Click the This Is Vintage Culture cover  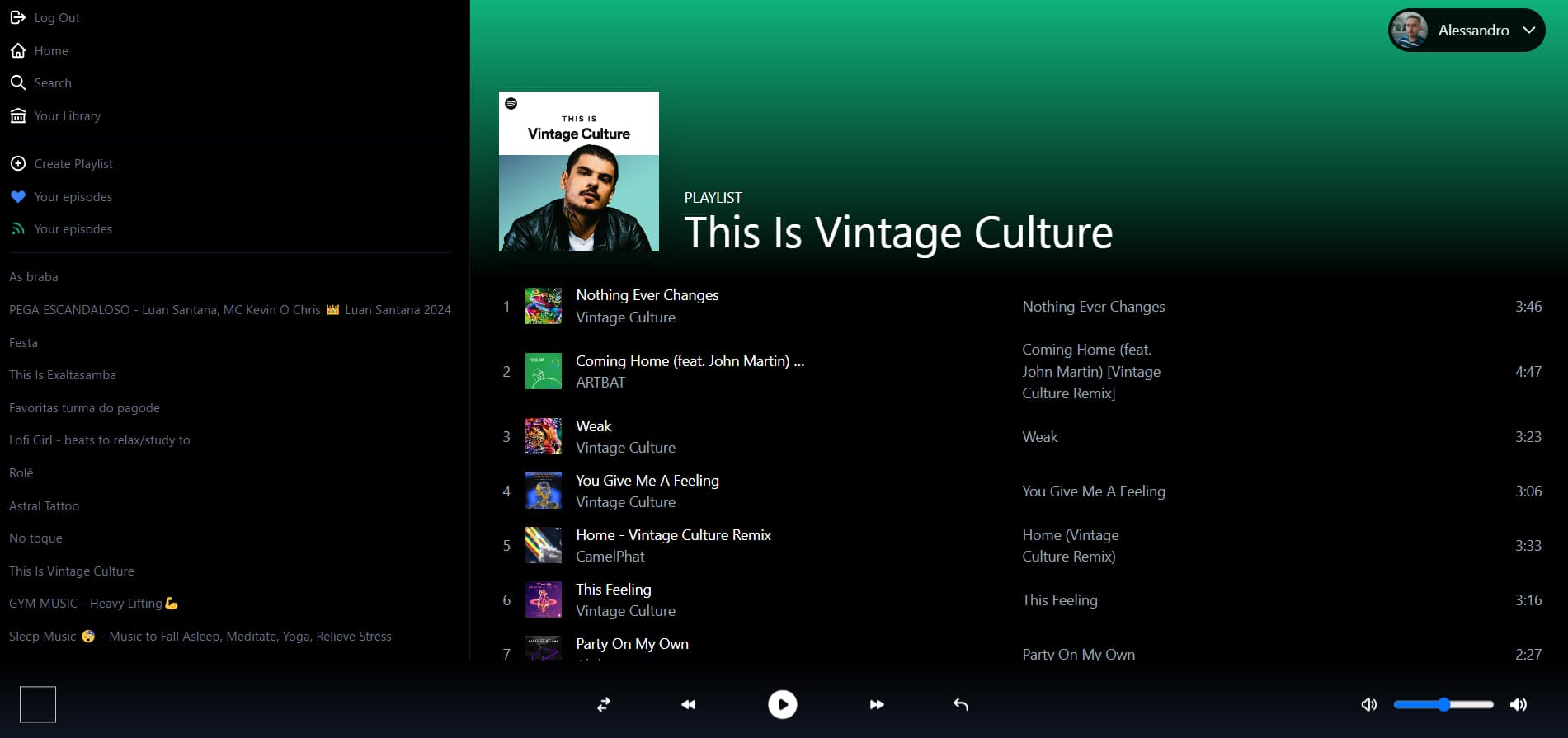(x=579, y=172)
